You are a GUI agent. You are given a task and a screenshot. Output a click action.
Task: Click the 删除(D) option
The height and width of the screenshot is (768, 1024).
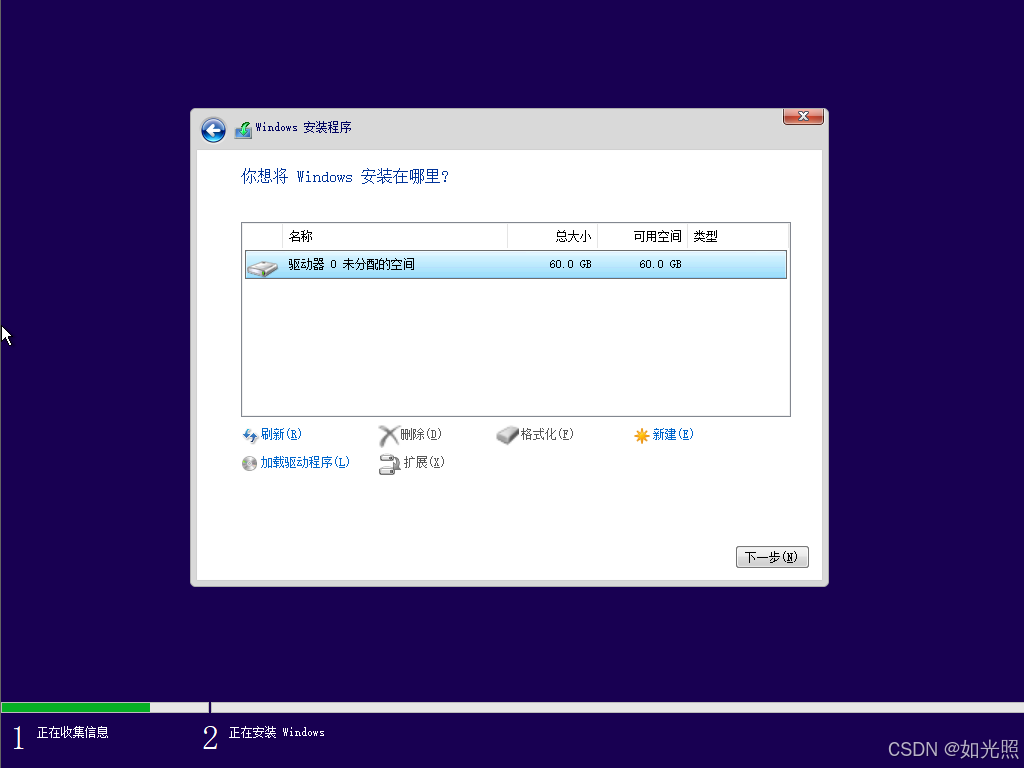pos(421,434)
